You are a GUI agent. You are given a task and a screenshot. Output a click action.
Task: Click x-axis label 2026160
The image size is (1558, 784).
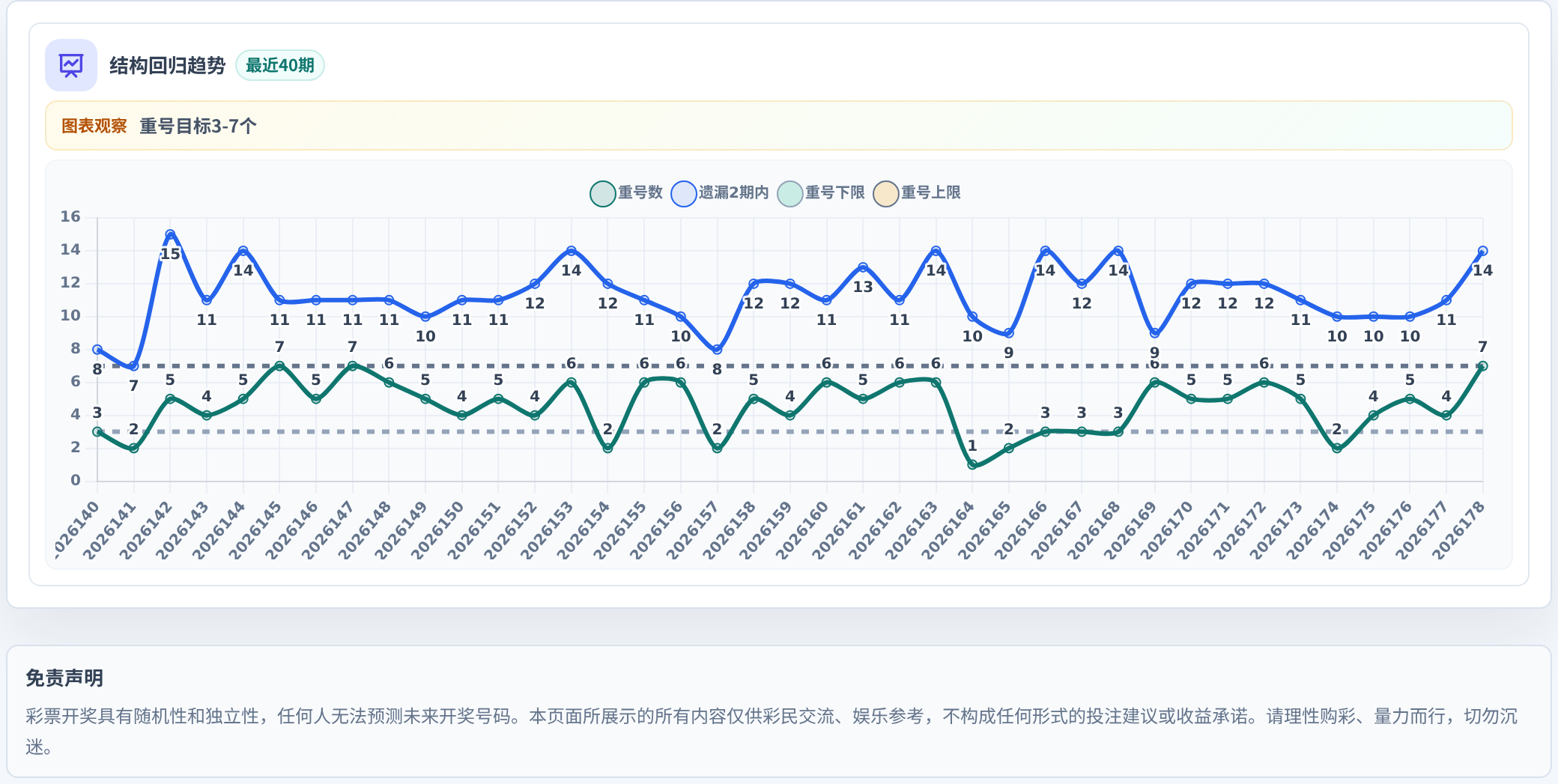coord(802,530)
